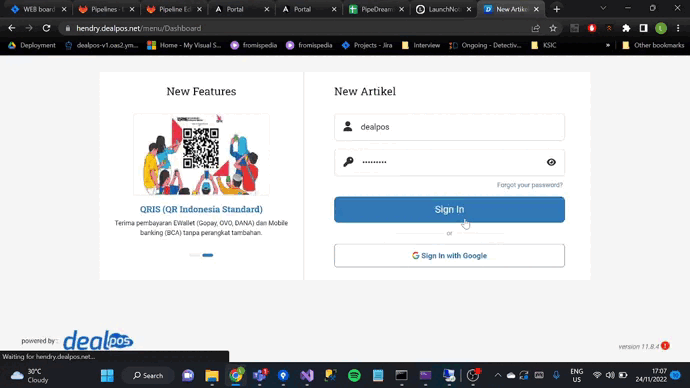Focus the username field containing dealpos
Screen dimensions: 690x388
[x=449, y=127]
